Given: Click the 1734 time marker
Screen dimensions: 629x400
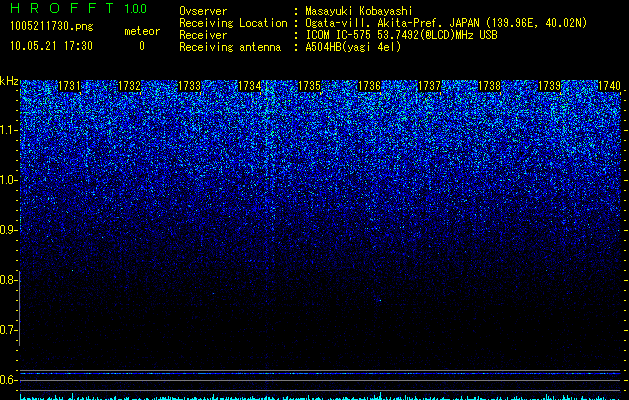Looking at the screenshot, I should 250,86.
